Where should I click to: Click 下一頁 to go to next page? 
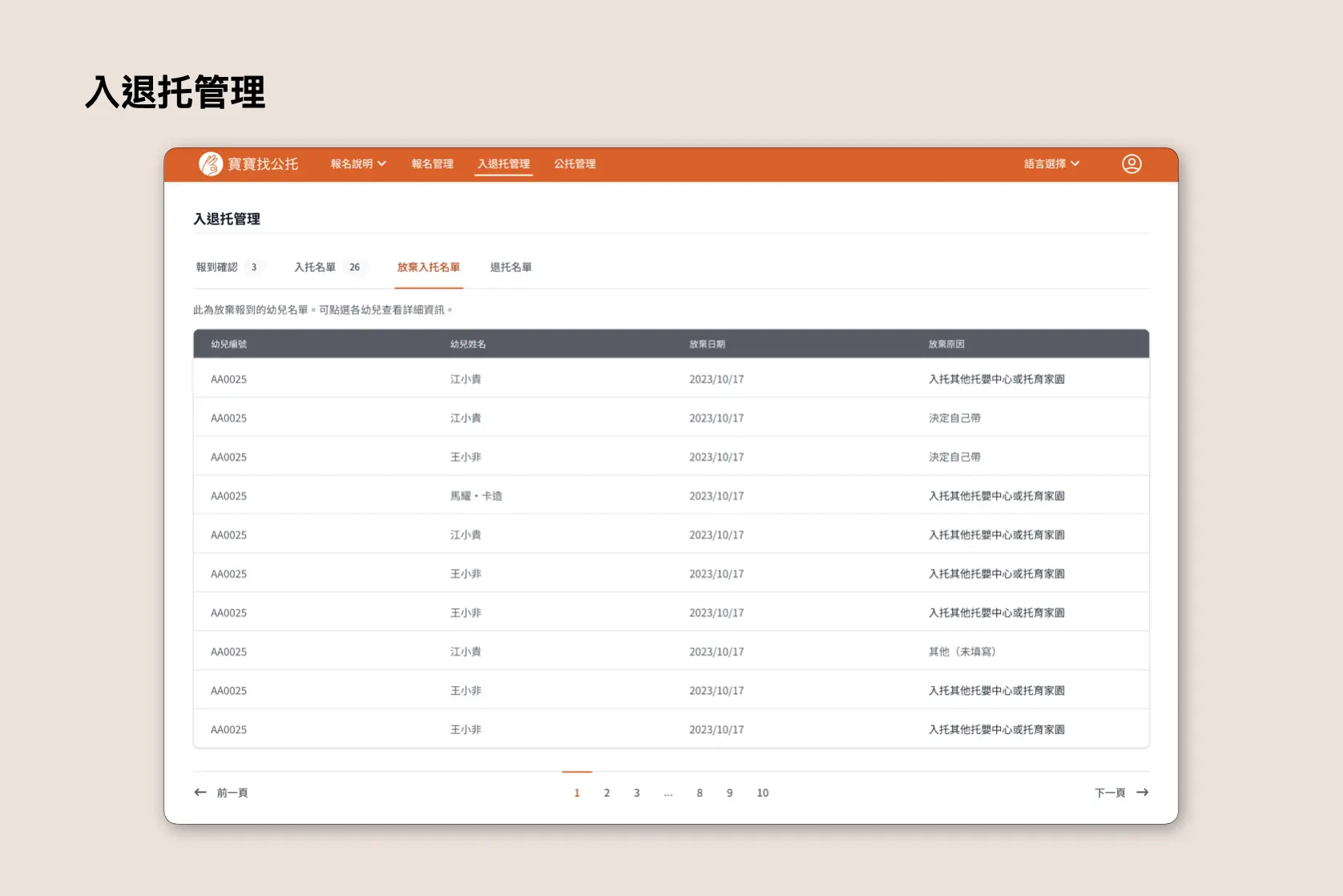click(1110, 793)
